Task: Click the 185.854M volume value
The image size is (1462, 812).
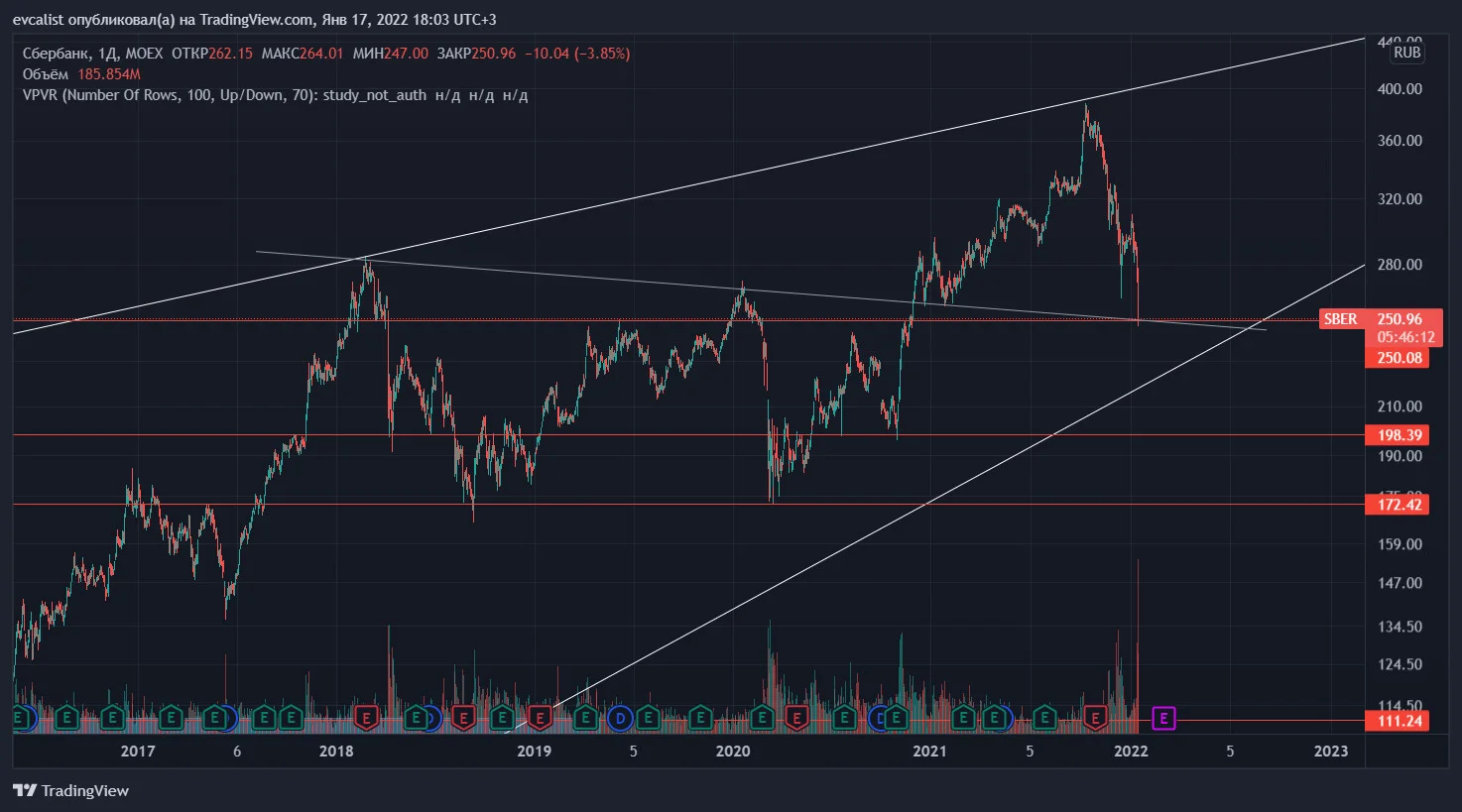Action: [109, 74]
